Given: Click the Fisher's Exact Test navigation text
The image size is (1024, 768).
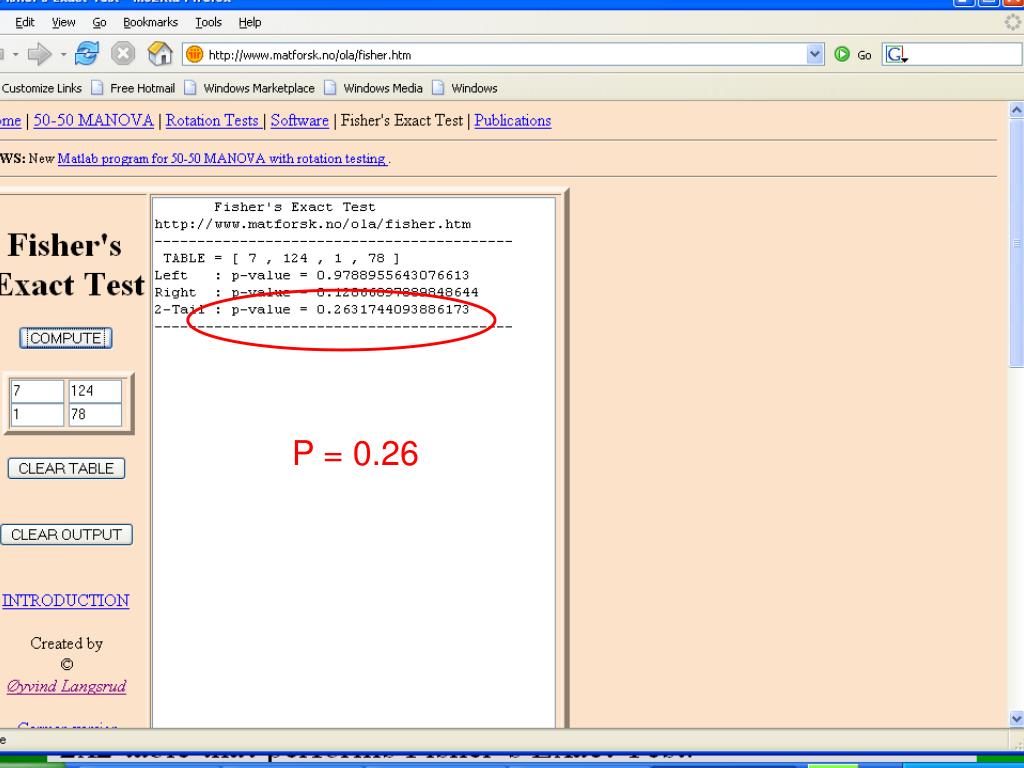Looking at the screenshot, I should pos(402,121).
